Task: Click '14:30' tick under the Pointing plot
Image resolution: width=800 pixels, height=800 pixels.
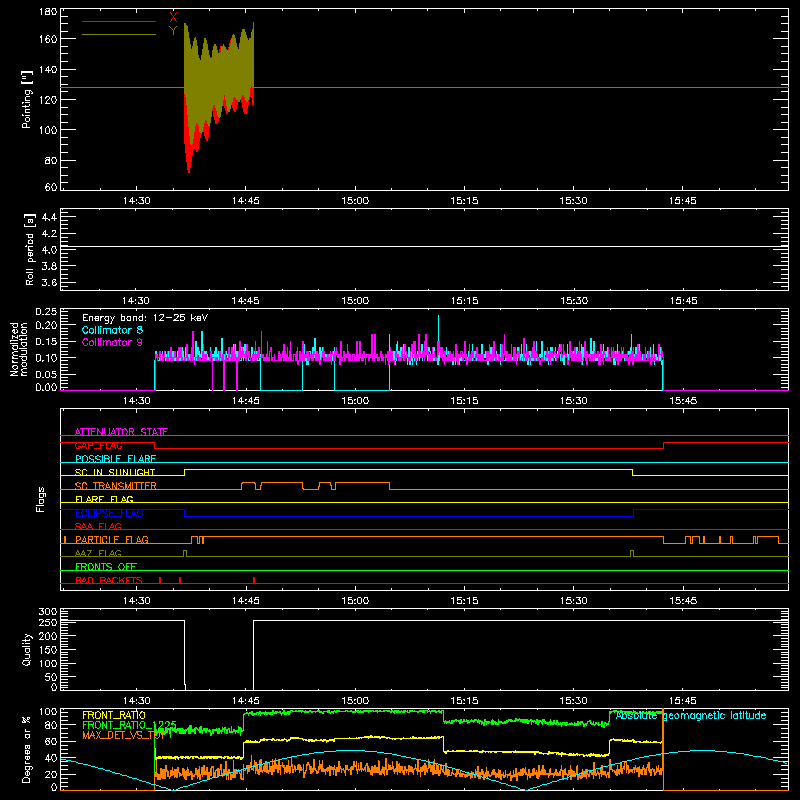Action: click(x=137, y=201)
